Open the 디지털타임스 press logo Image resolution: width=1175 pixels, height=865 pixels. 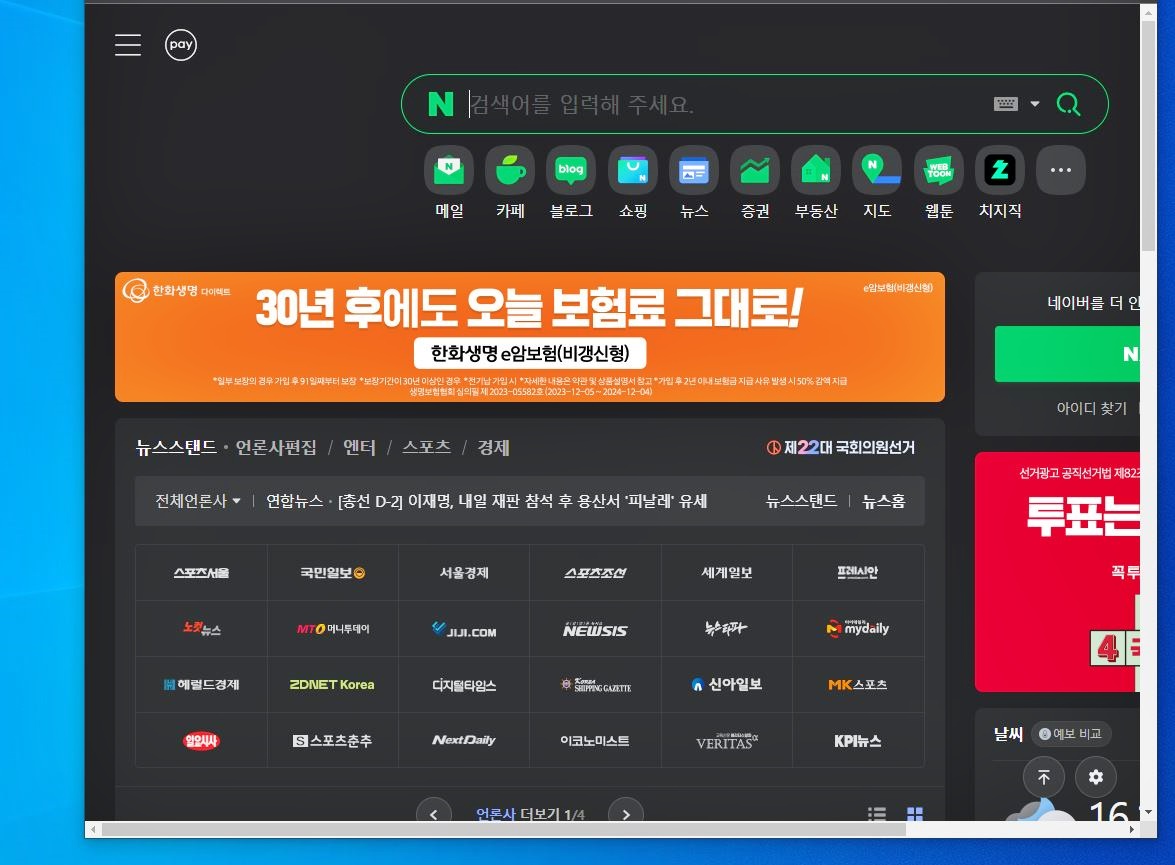click(464, 684)
